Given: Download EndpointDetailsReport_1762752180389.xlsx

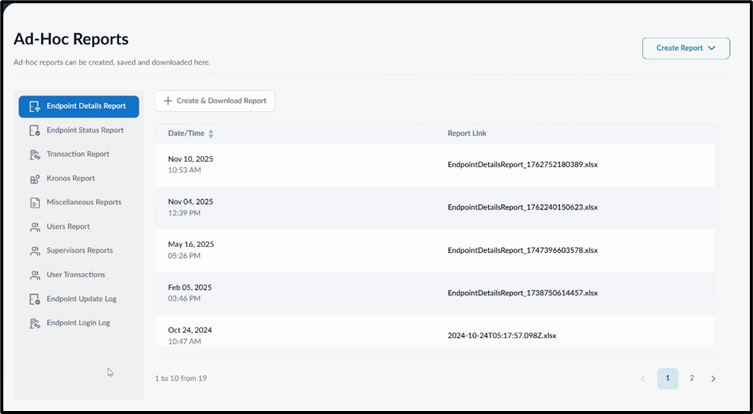Looking at the screenshot, I should [522, 164].
